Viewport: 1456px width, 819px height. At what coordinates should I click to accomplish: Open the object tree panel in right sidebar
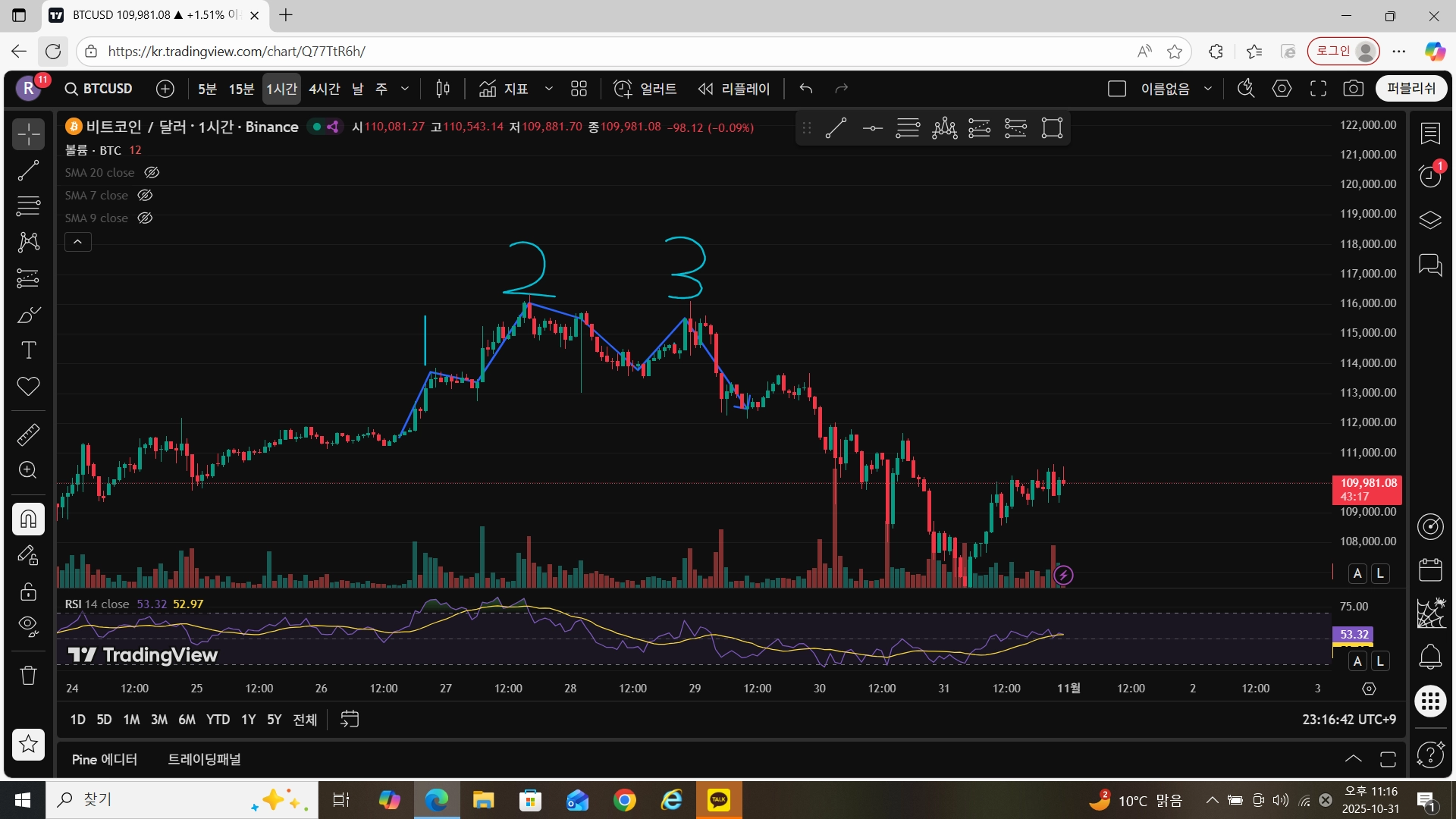(1430, 220)
